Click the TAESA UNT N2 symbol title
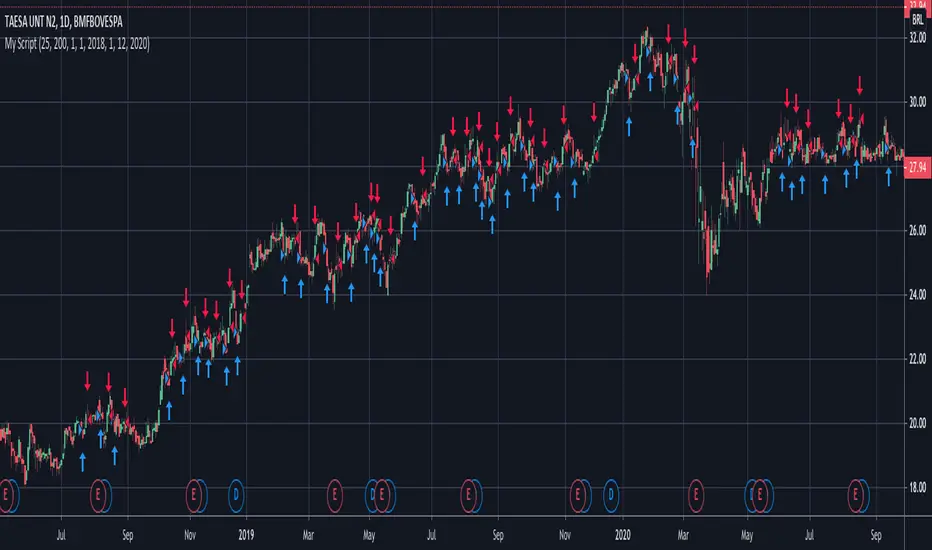 (64, 23)
